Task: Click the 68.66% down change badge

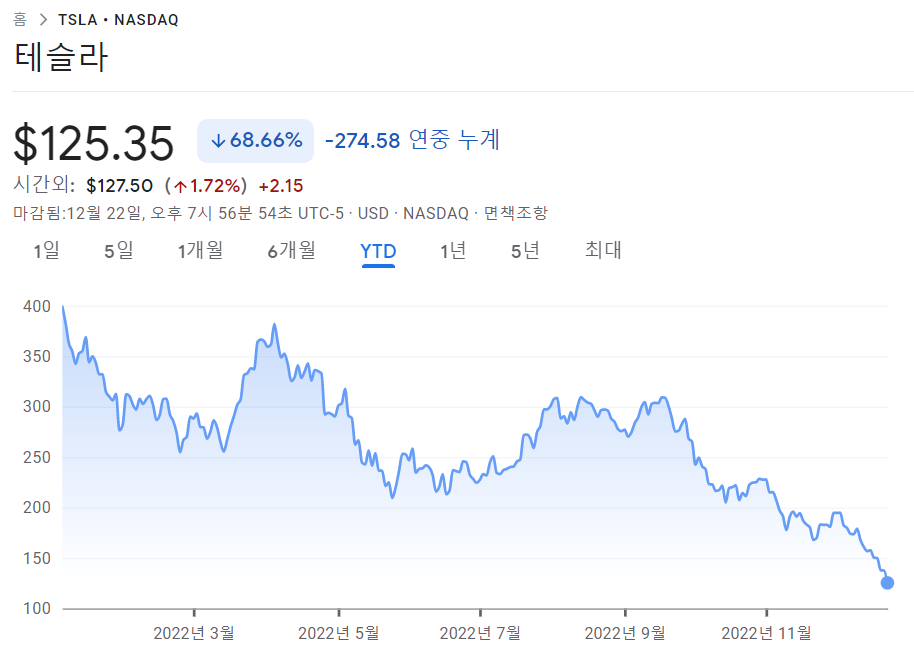Action: point(255,141)
